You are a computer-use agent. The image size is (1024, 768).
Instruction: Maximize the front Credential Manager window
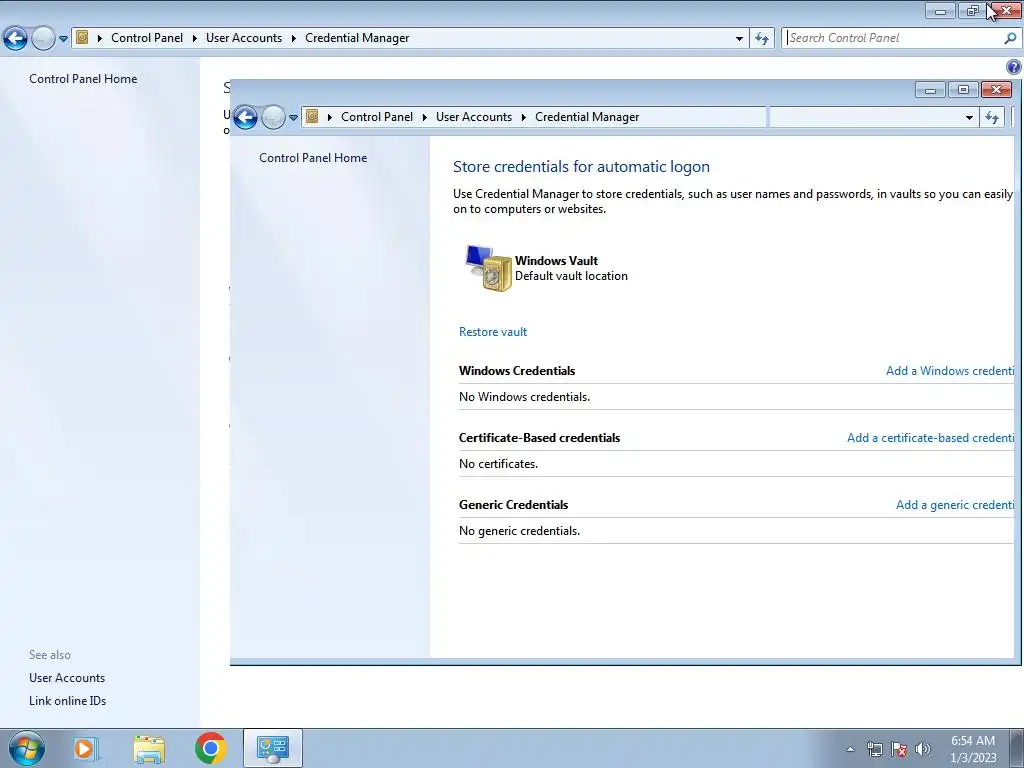point(963,89)
